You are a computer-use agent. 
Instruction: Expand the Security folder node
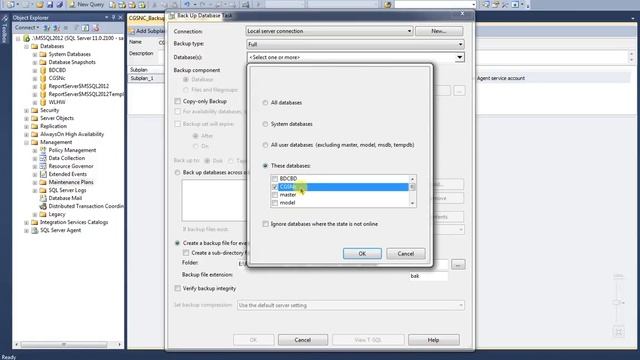coord(27,110)
